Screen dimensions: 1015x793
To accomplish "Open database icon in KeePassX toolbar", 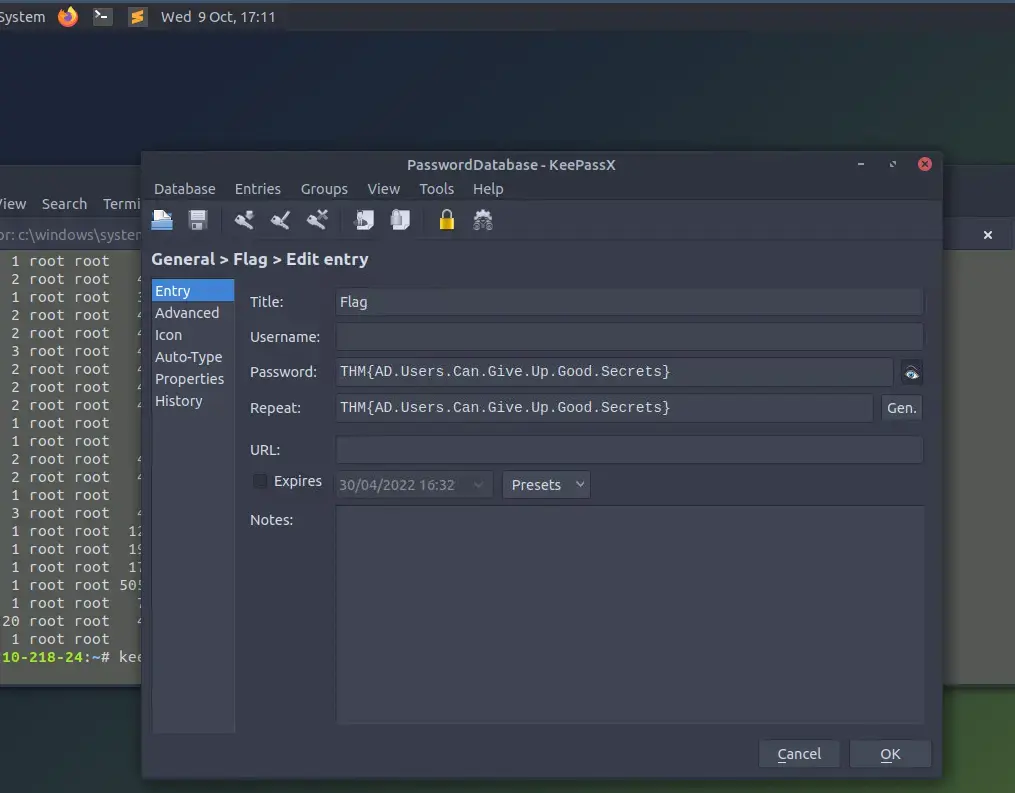I will [162, 220].
